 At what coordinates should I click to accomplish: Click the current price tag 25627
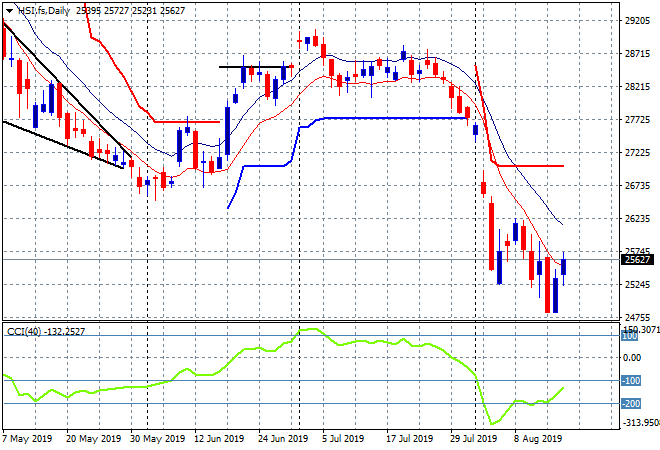click(637, 260)
